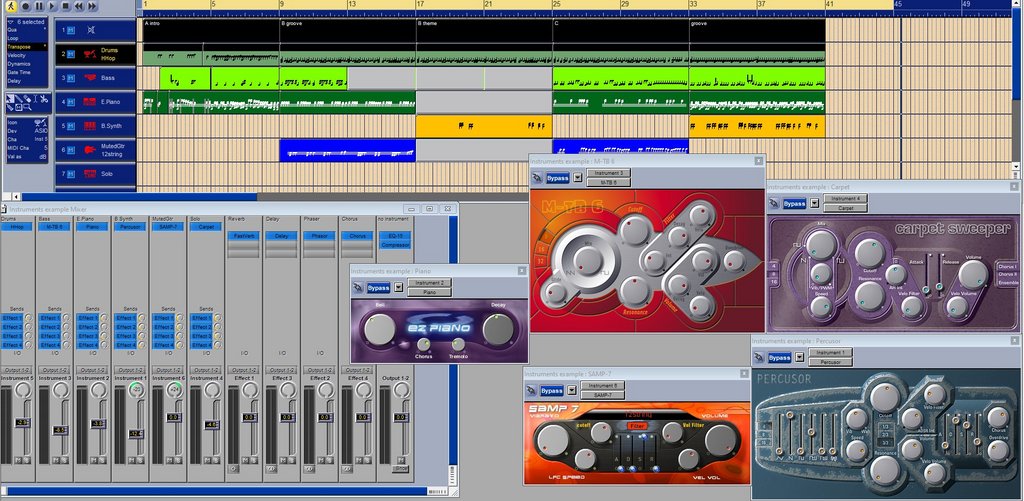Click the Drums track drum-kit icon
The image size is (1024, 501).
tap(90, 54)
